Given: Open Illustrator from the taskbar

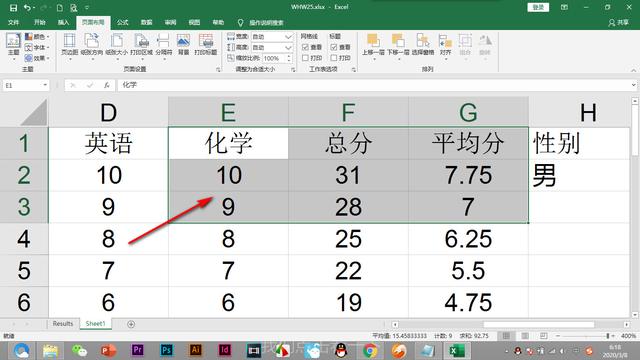Looking at the screenshot, I should pyautogui.click(x=195, y=350).
